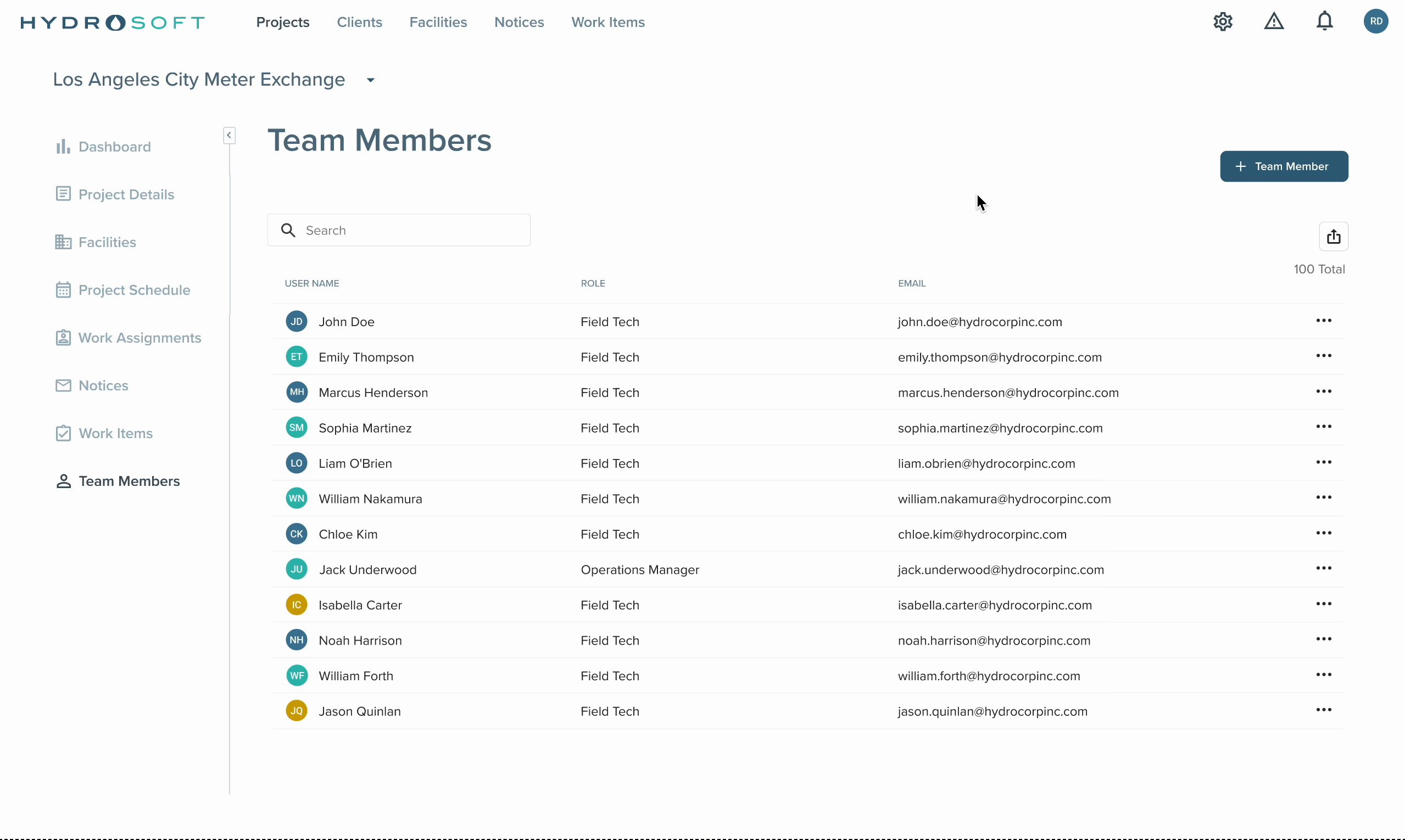This screenshot has width=1405, height=840.
Task: Click the warning triangle alerts icon
Action: [1274, 22]
